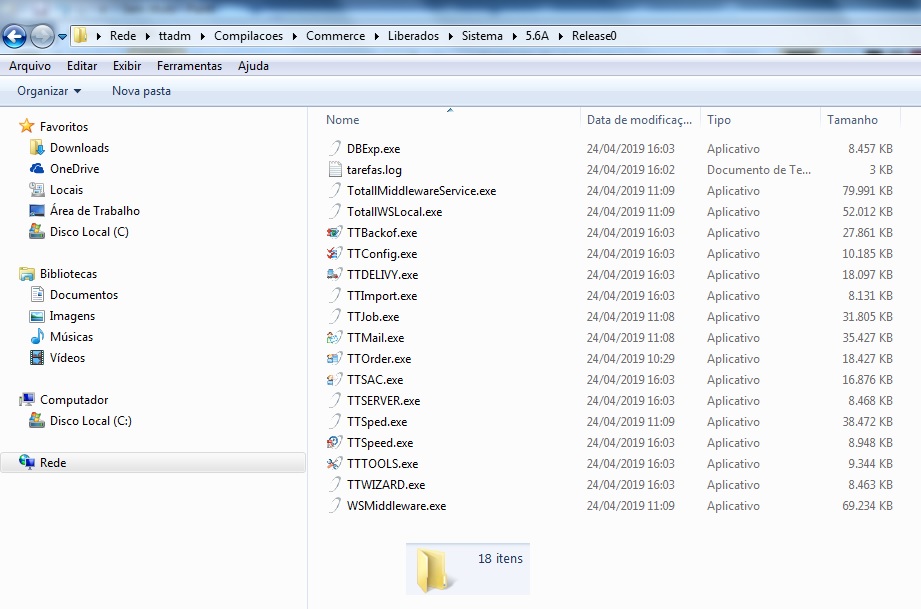Expand the Organizar dropdown
The height and width of the screenshot is (609, 921).
pos(49,91)
